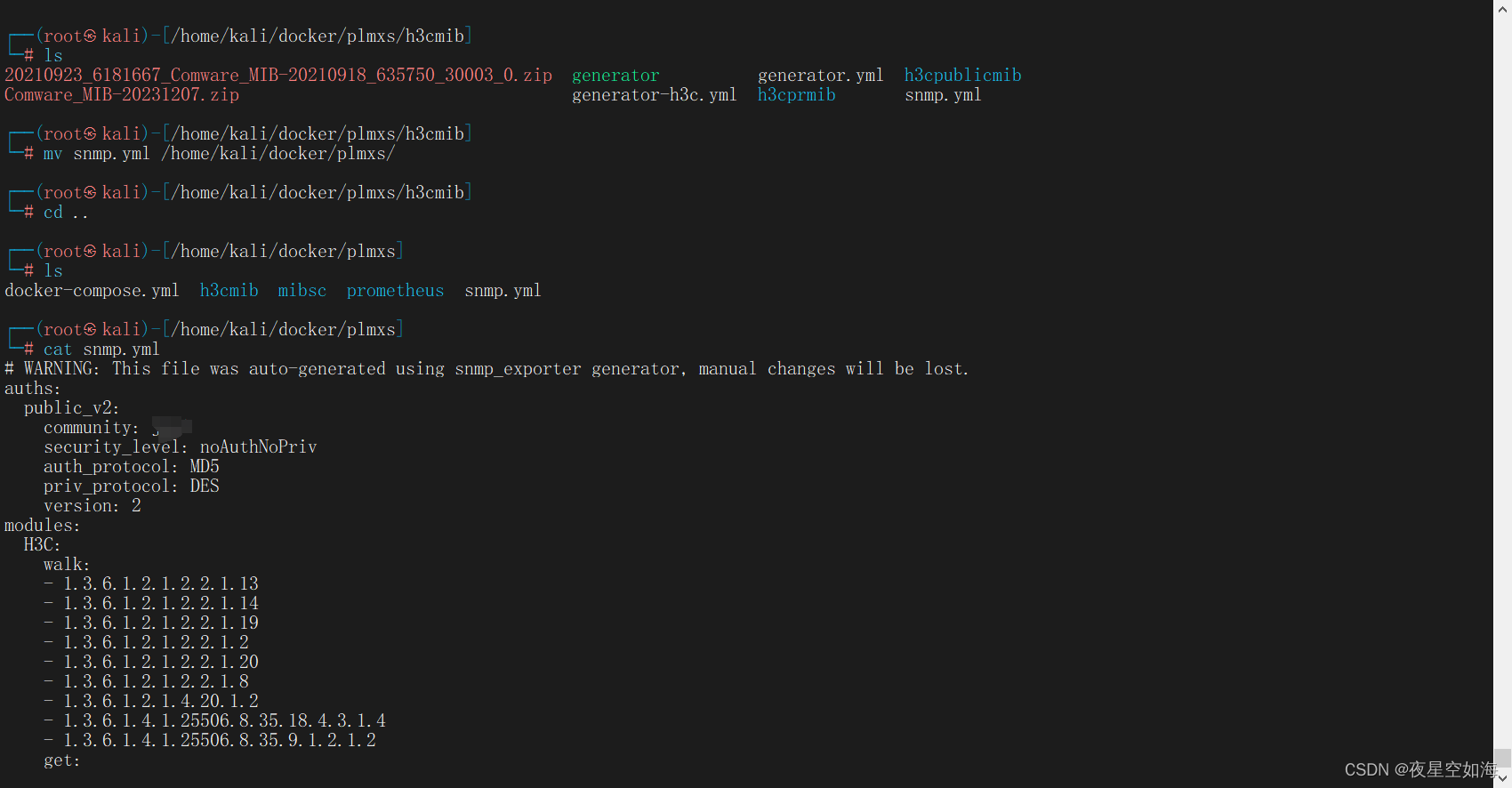The width and height of the screenshot is (1512, 788).
Task: Click the h3cmib directory in listing
Action: (229, 291)
